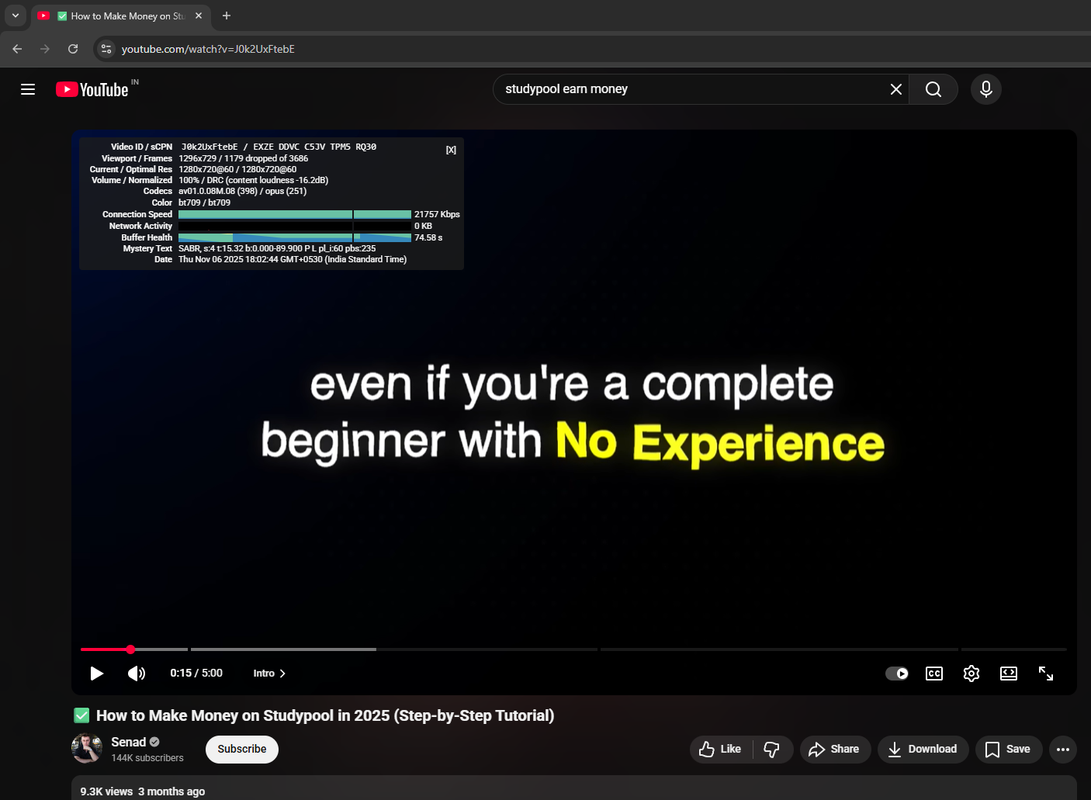Download the video
Image resolution: width=1091 pixels, height=800 pixels.
point(923,749)
